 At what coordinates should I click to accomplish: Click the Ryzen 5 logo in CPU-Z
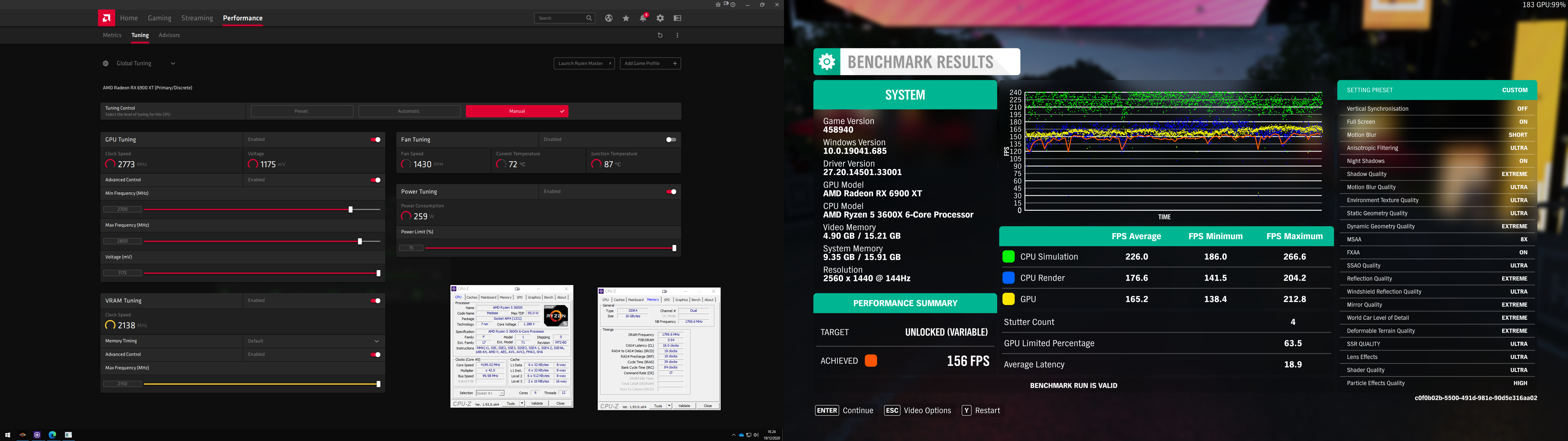pyautogui.click(x=556, y=315)
